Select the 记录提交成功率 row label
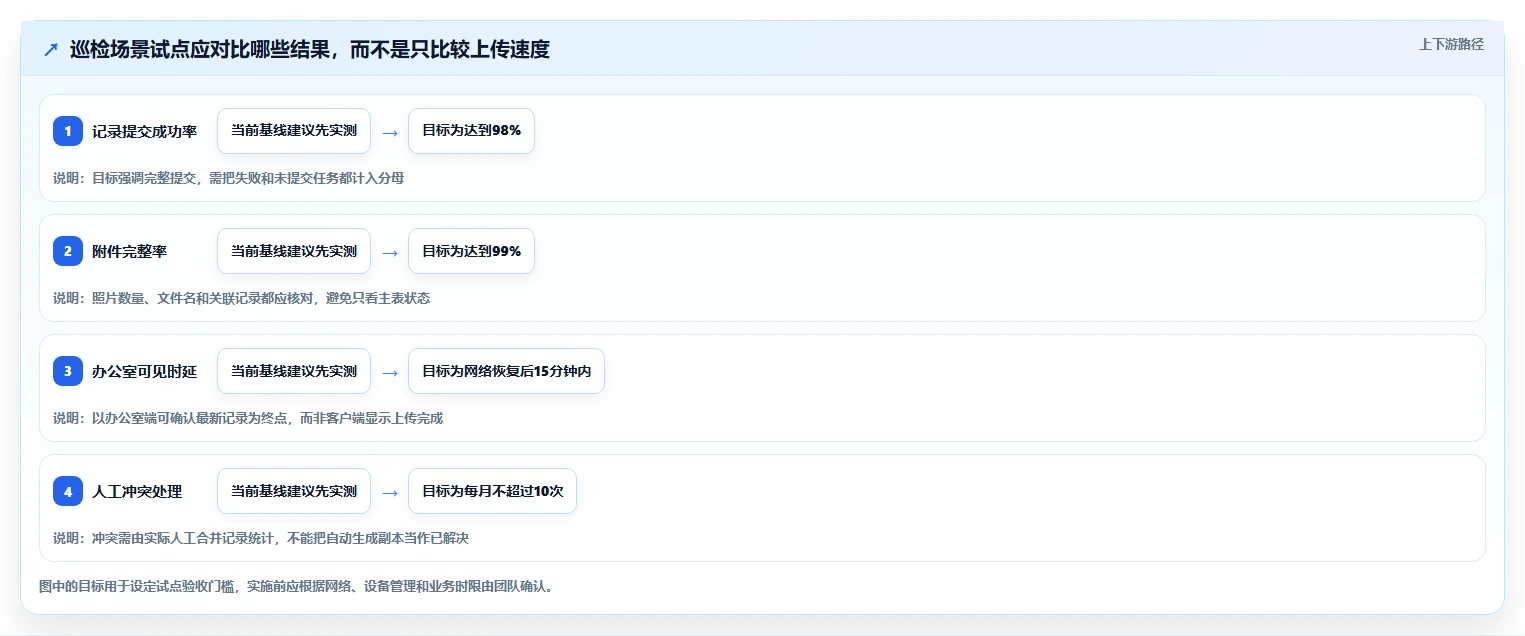 [144, 131]
